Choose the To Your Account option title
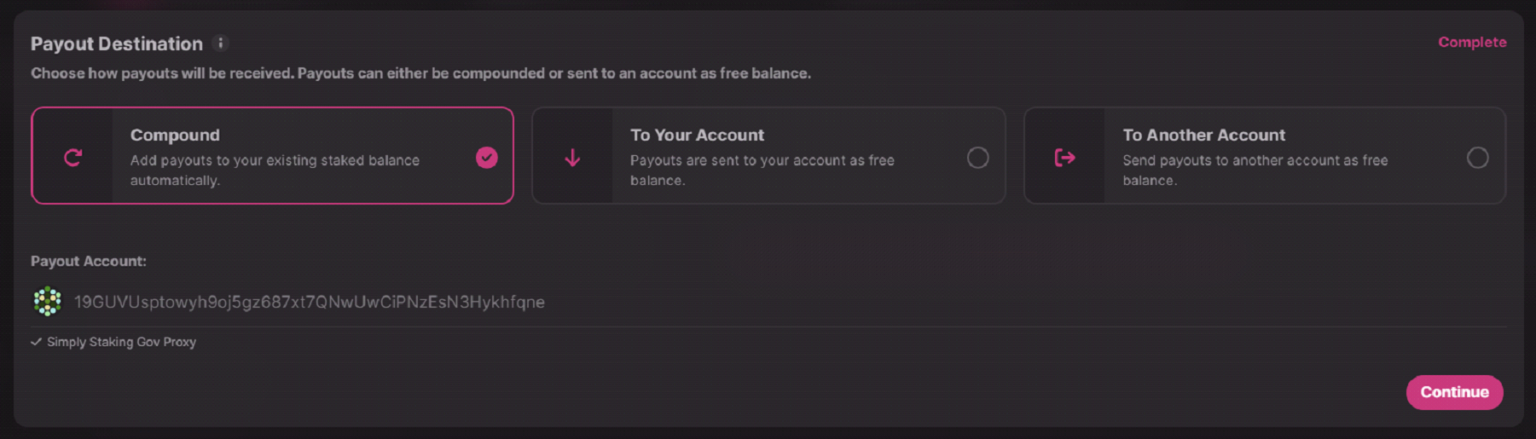Viewport: 1536px width, 439px height. 697,135
